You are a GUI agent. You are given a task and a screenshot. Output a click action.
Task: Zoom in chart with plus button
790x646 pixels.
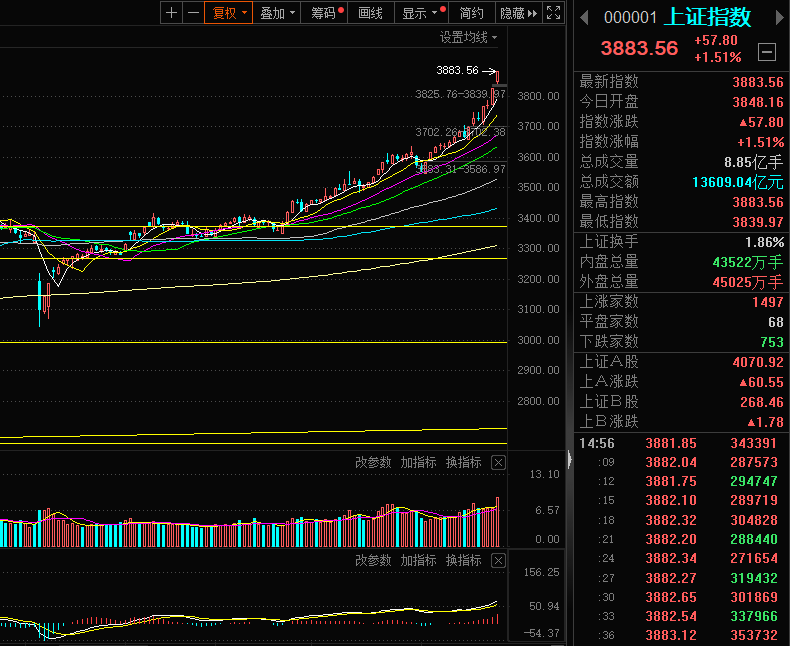[x=171, y=13]
